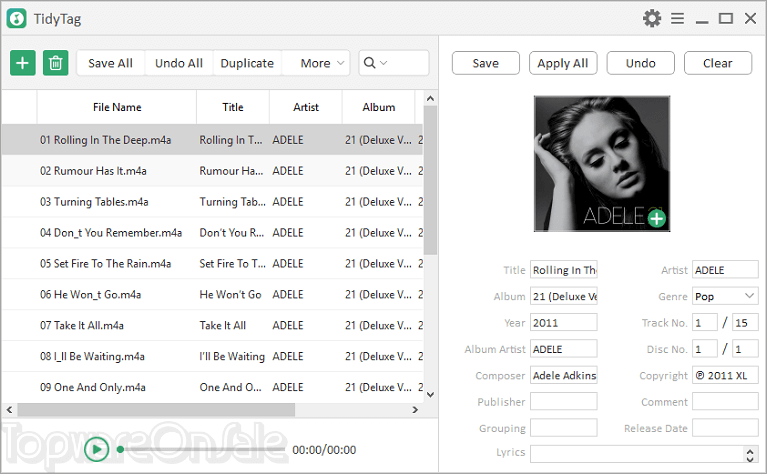Sort by Title column header

233,107
